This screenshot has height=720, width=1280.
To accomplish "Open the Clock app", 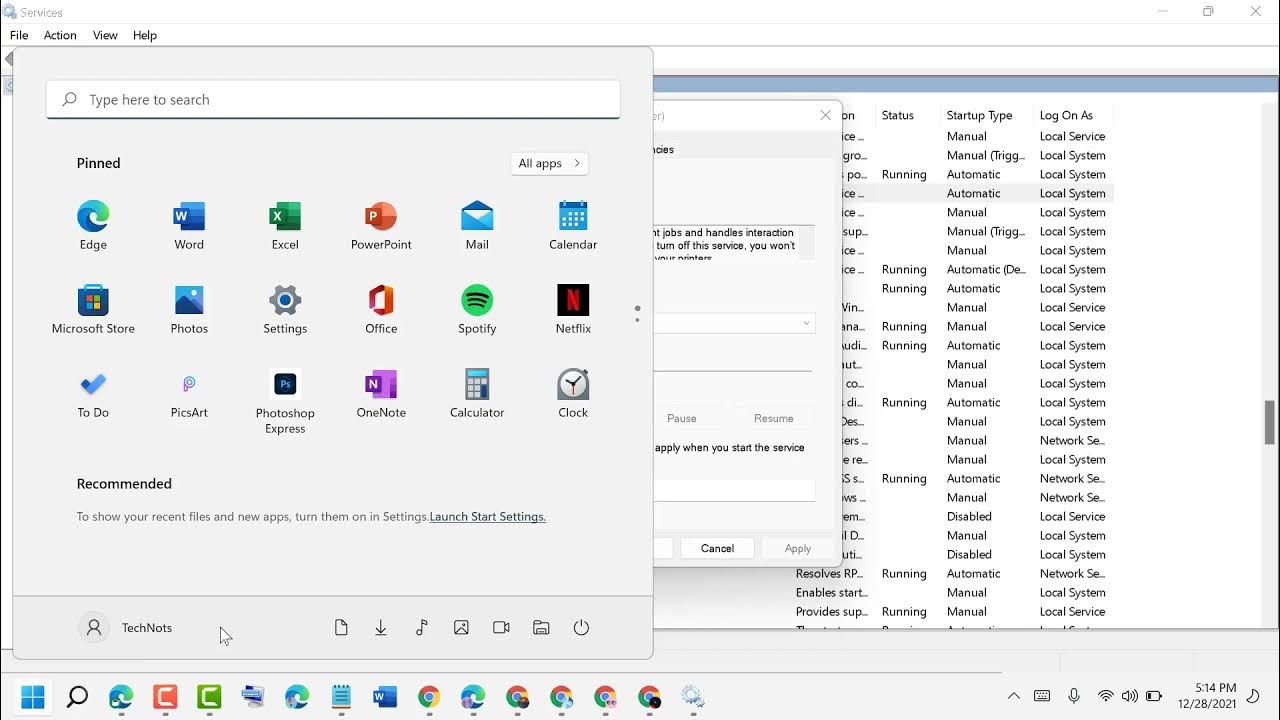I will pos(573,393).
